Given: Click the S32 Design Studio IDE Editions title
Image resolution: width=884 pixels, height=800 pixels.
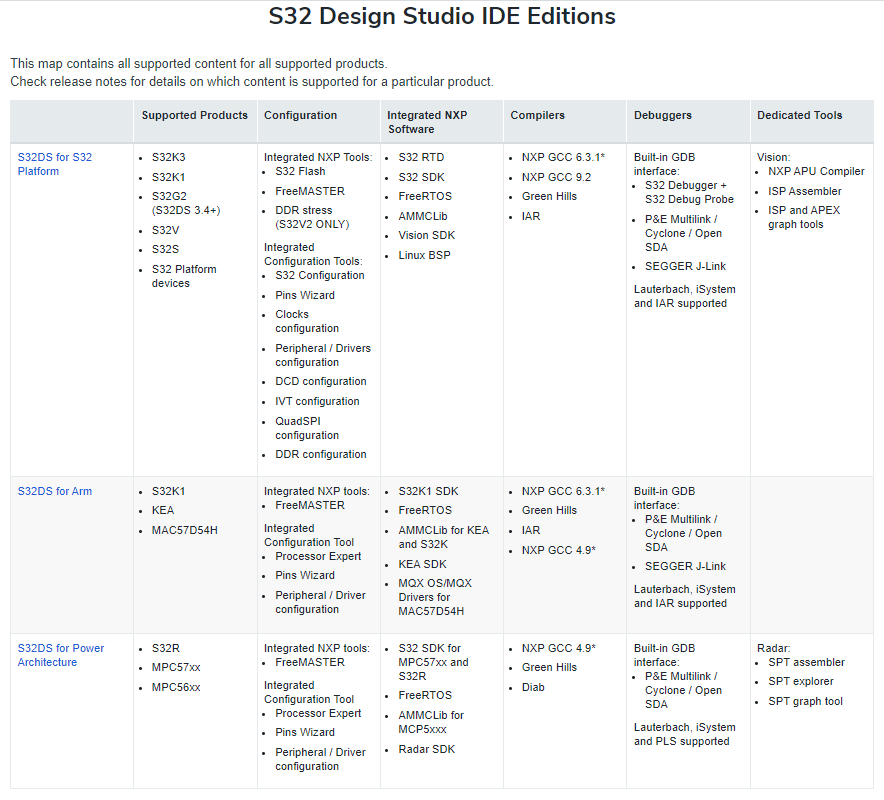Looking at the screenshot, I should 442,17.
